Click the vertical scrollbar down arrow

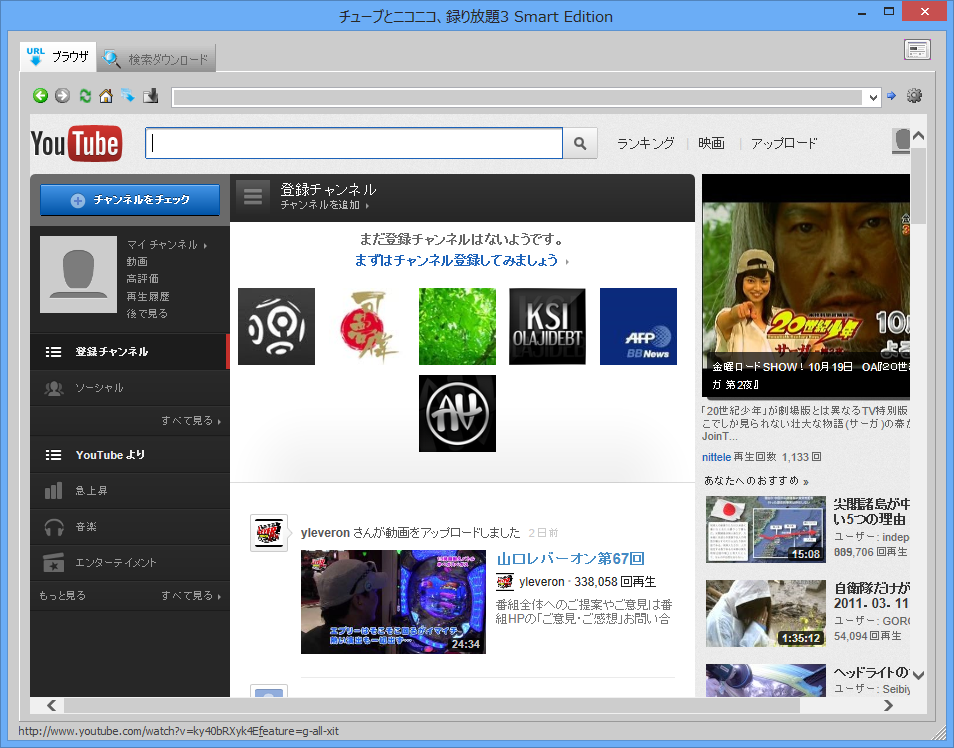pyautogui.click(x=918, y=674)
